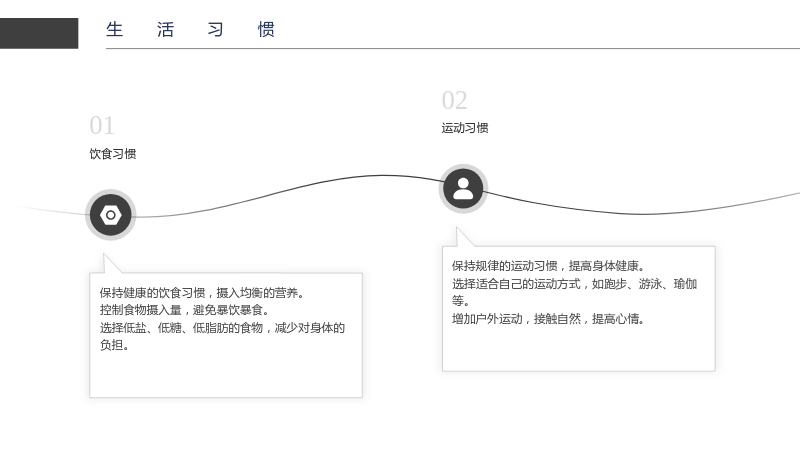The width and height of the screenshot is (800, 450).
Task: Click the line 增加户外运动，接触自然，提高心情
Action: coord(548,319)
